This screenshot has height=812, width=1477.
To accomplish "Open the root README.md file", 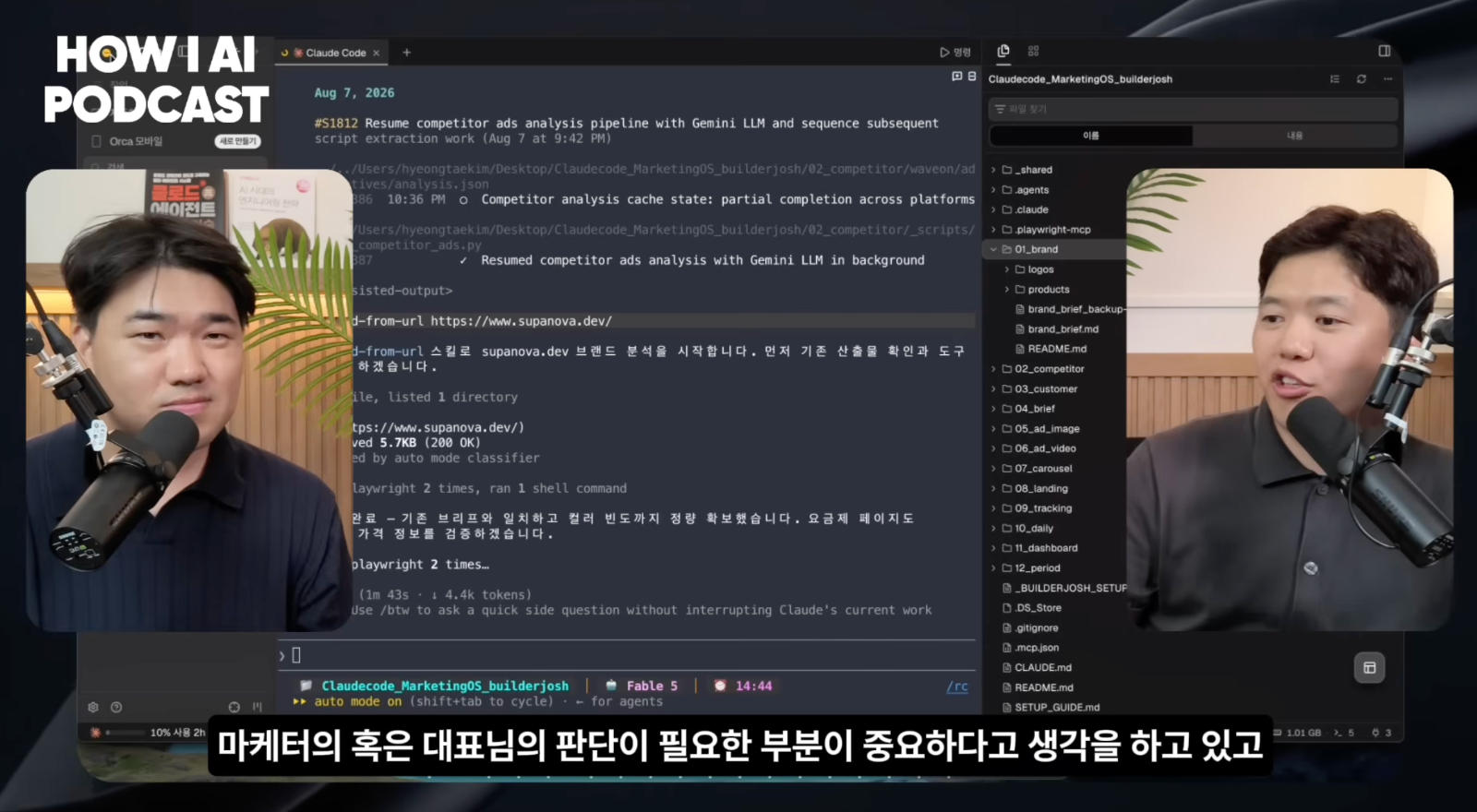I will point(1044,687).
